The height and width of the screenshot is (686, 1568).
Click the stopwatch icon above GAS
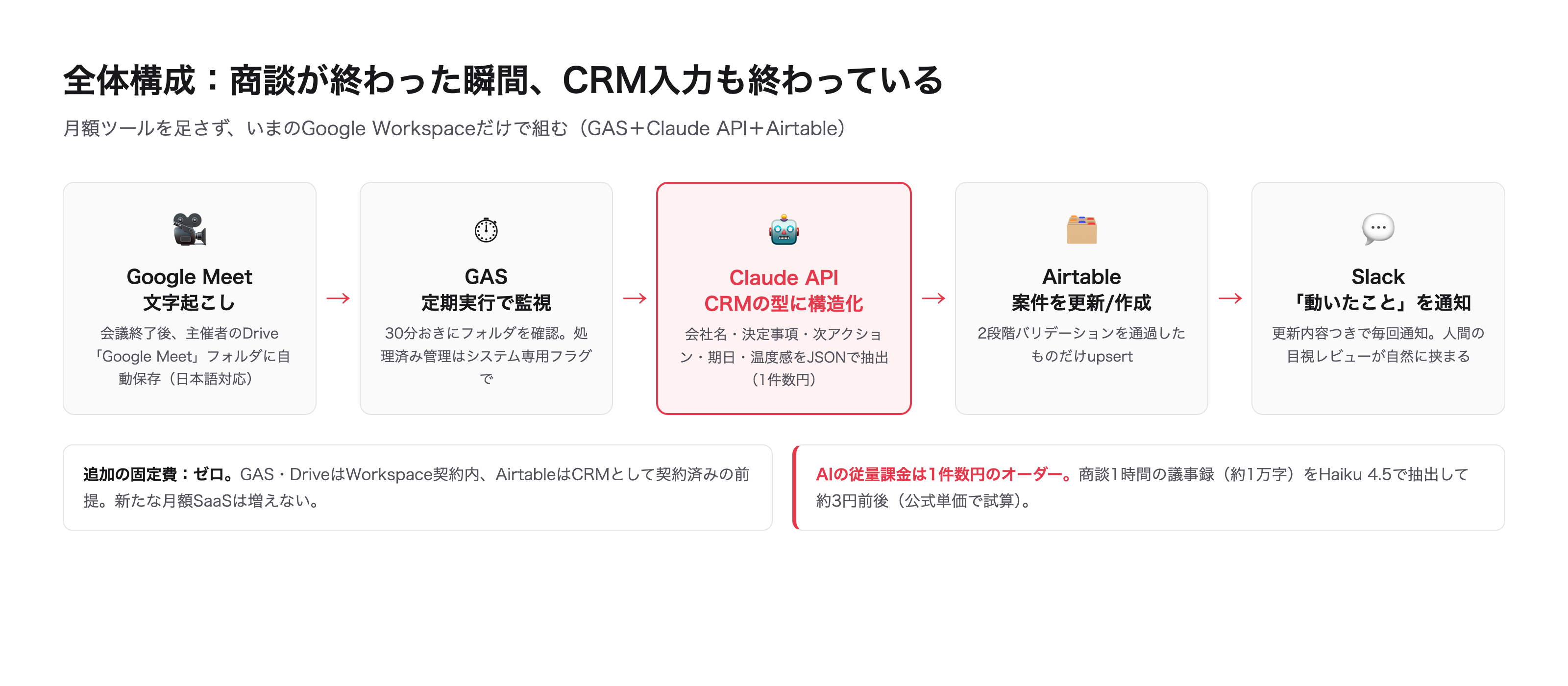tap(486, 229)
